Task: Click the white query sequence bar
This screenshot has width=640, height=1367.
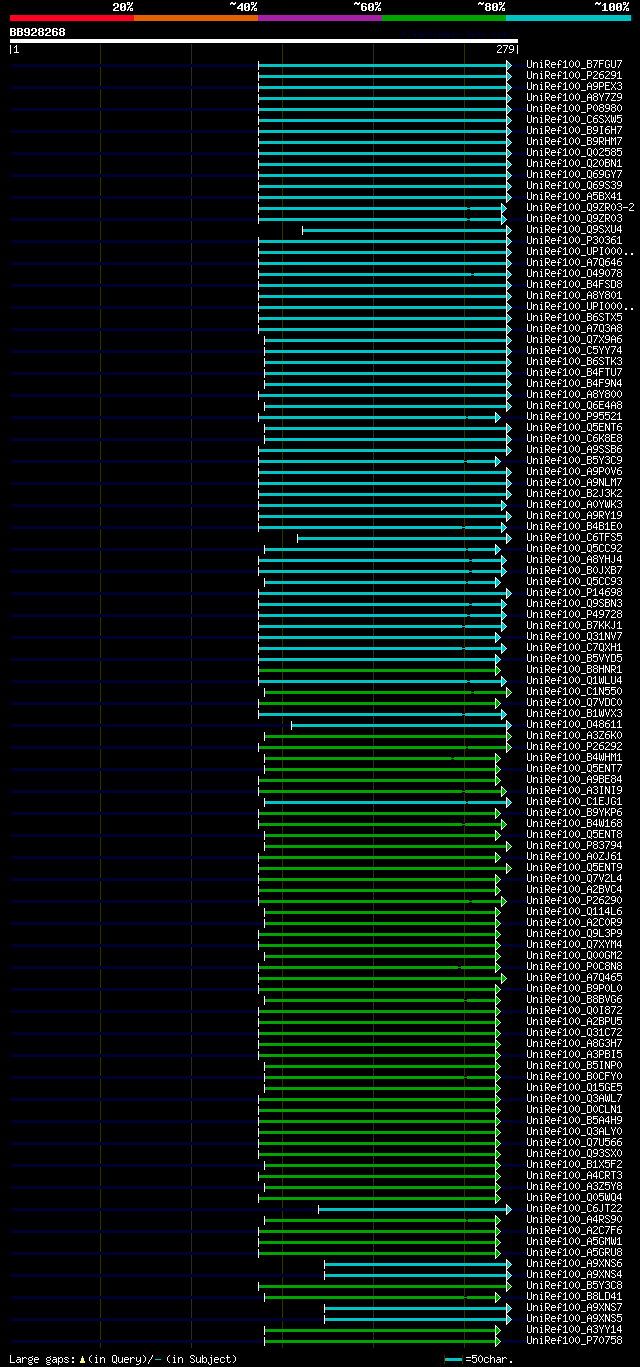Action: [263, 41]
